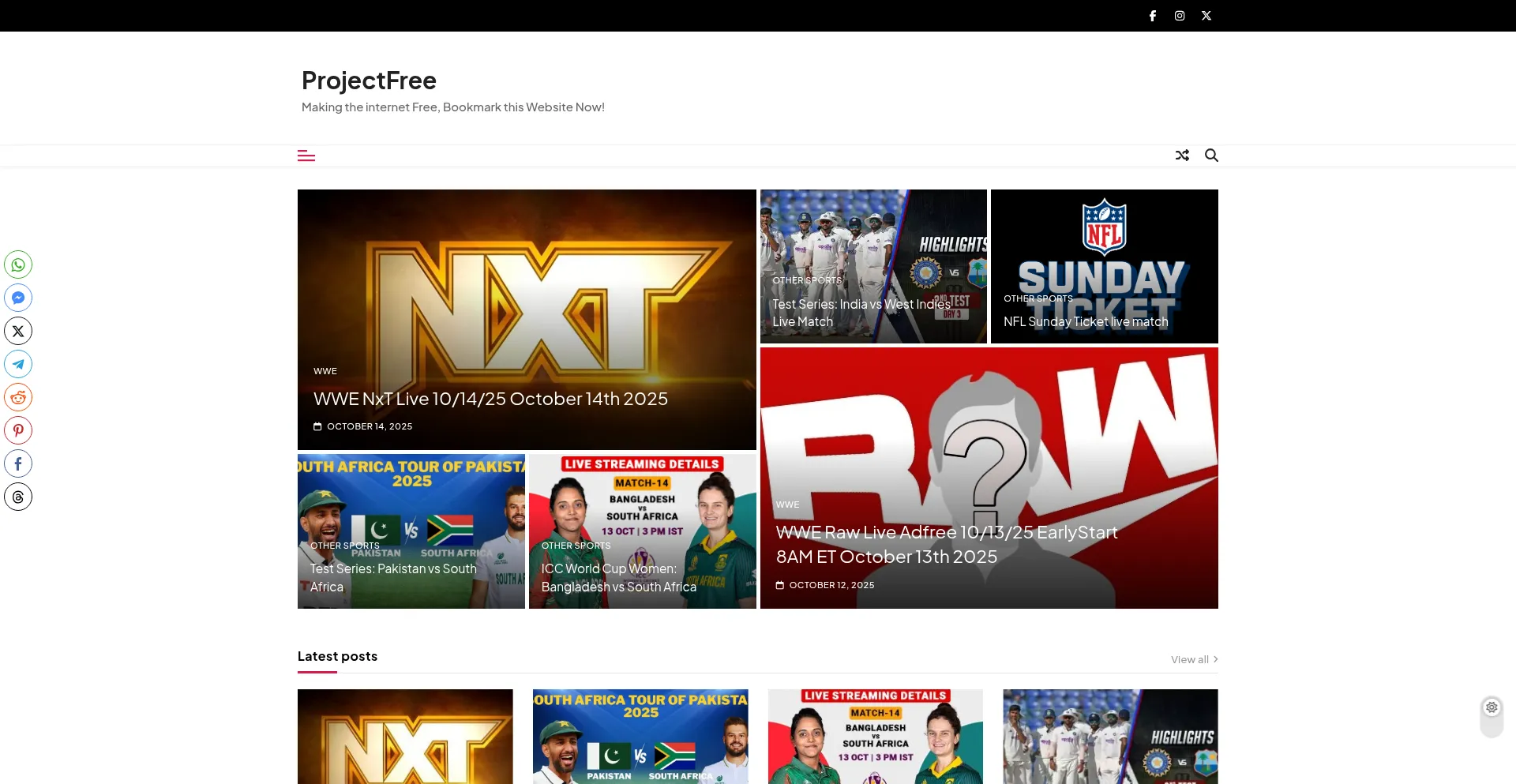The width and height of the screenshot is (1516, 784).
Task: Share page on Reddit
Action: click(18, 397)
